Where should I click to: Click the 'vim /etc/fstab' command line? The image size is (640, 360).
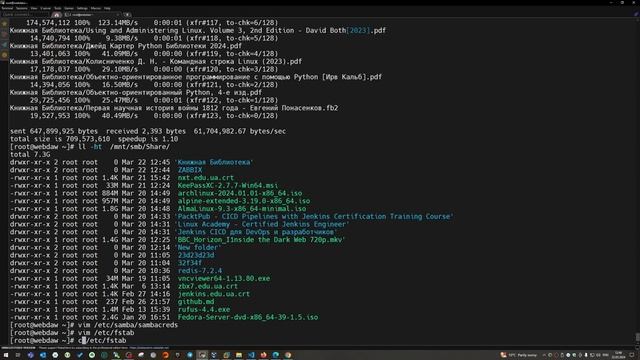tap(106, 333)
